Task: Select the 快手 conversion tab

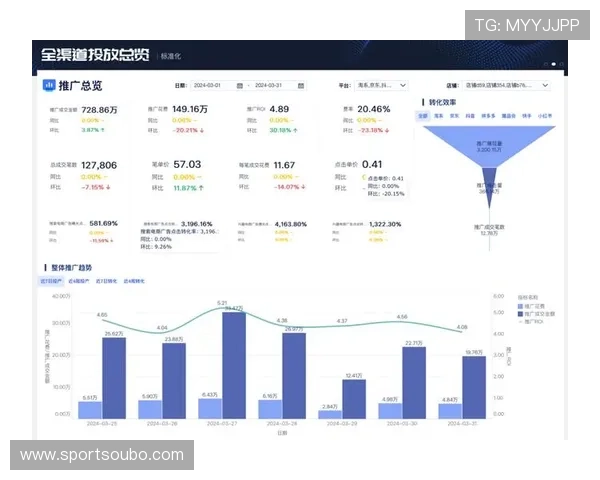Action: 527,116
